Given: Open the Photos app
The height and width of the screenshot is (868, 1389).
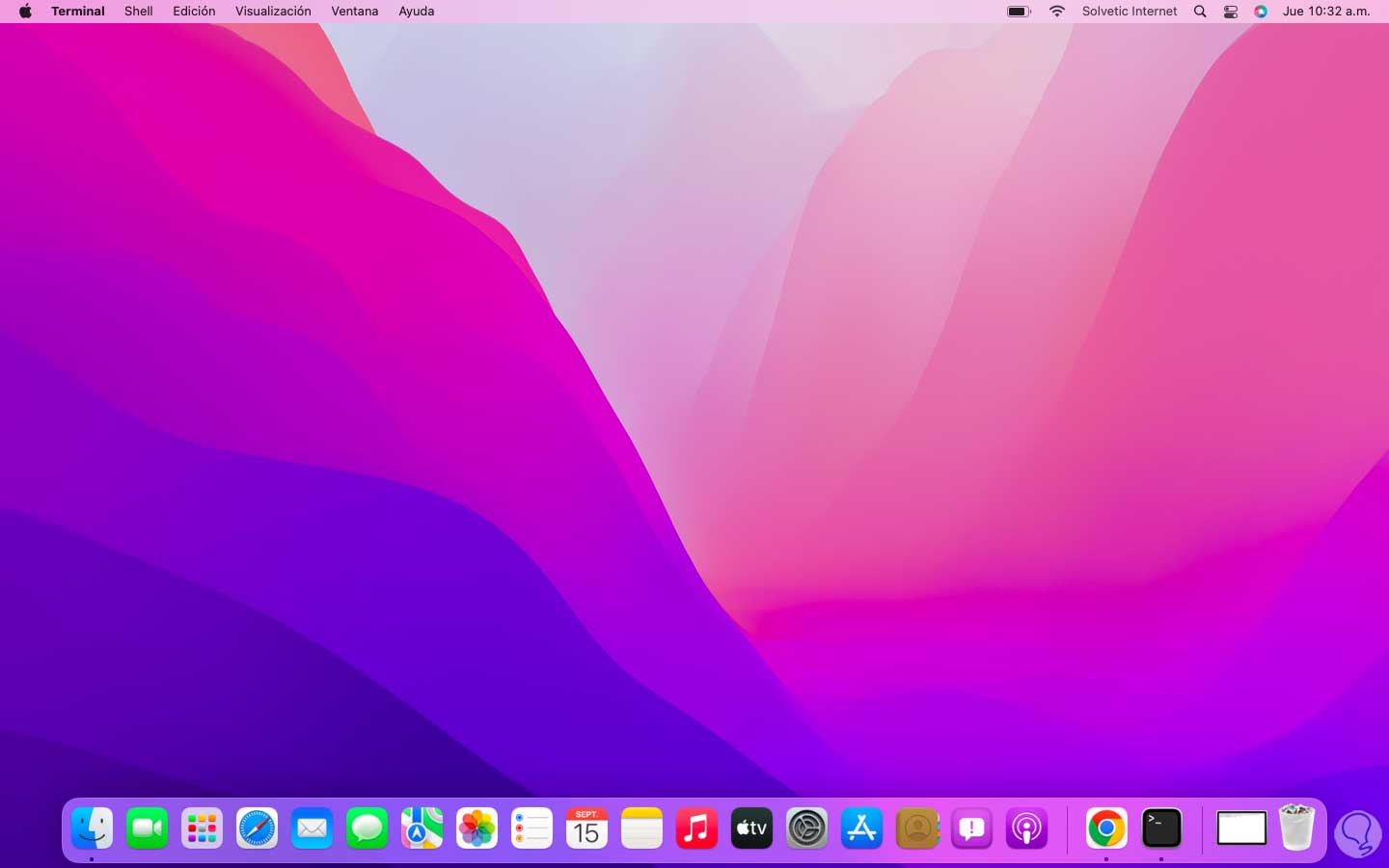Looking at the screenshot, I should [x=477, y=828].
